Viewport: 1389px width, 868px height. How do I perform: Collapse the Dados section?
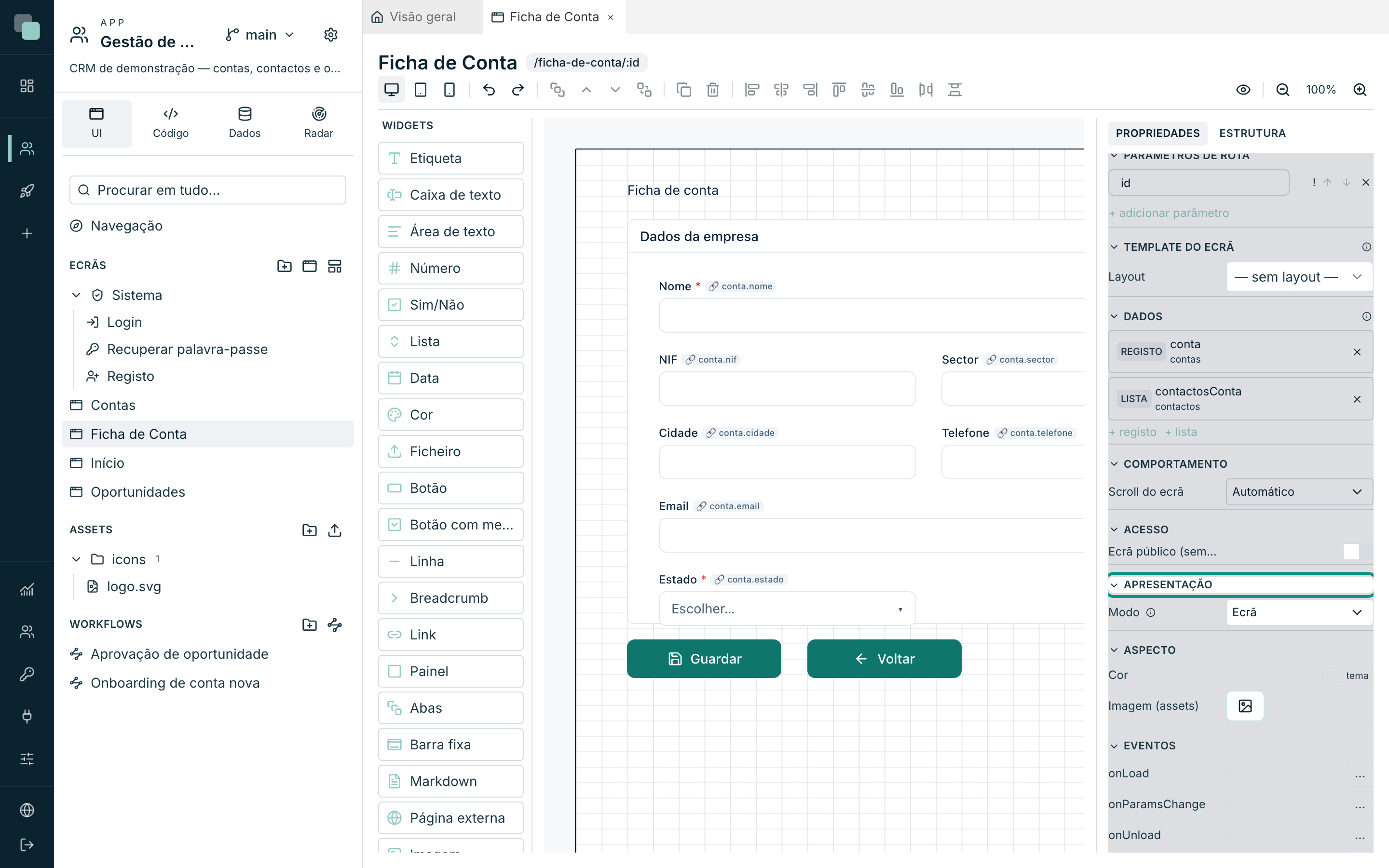(1114, 316)
